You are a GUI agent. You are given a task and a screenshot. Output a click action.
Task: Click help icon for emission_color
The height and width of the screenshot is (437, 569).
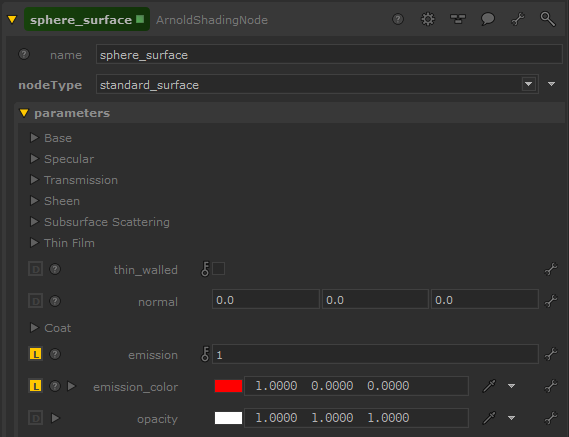55,386
